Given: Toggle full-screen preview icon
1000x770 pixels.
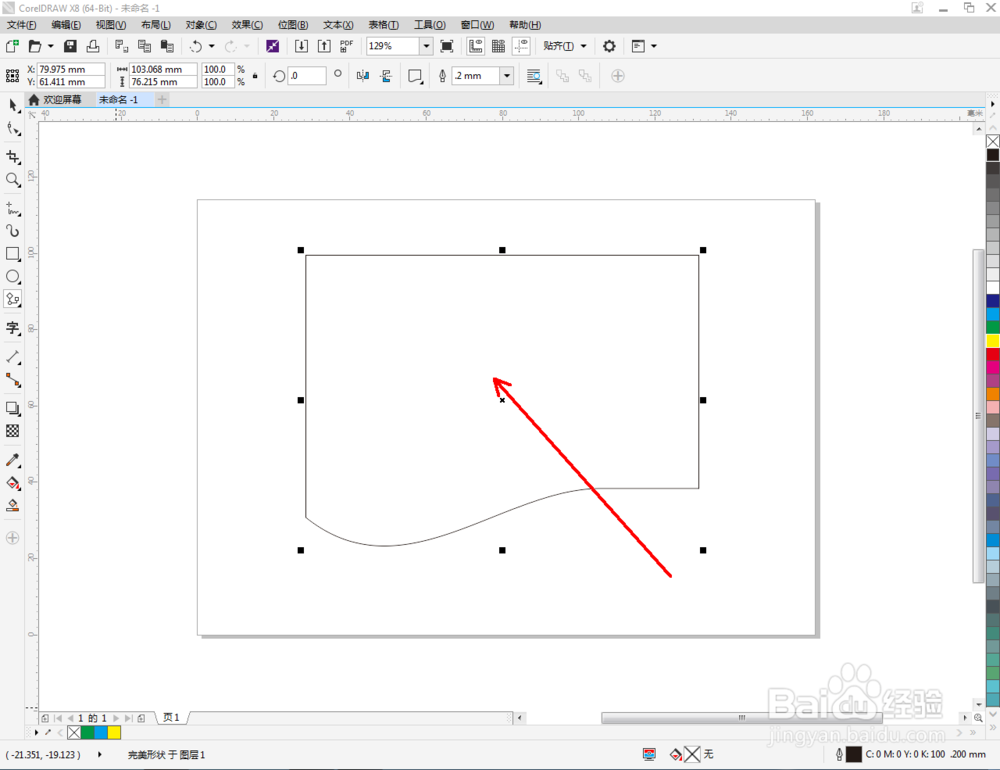Looking at the screenshot, I should pos(447,46).
